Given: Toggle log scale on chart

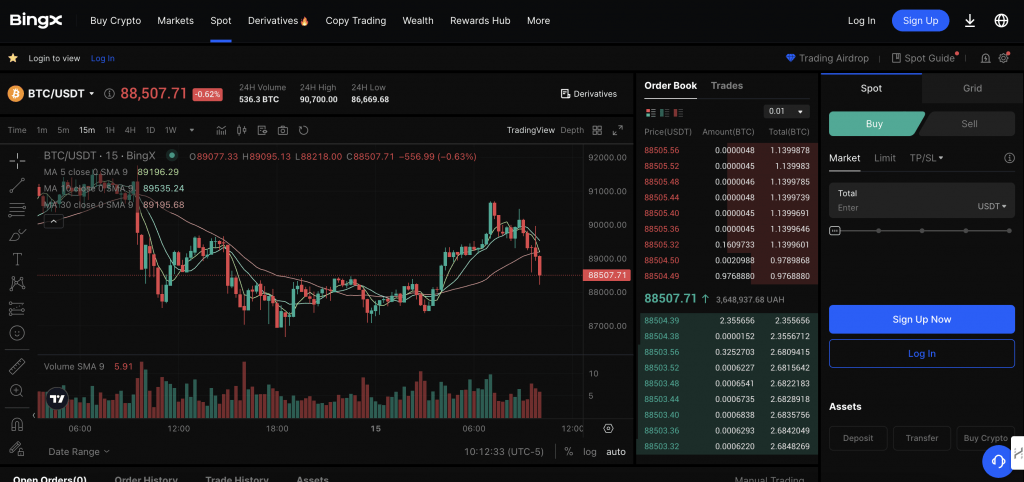Looking at the screenshot, I should click(x=590, y=451).
